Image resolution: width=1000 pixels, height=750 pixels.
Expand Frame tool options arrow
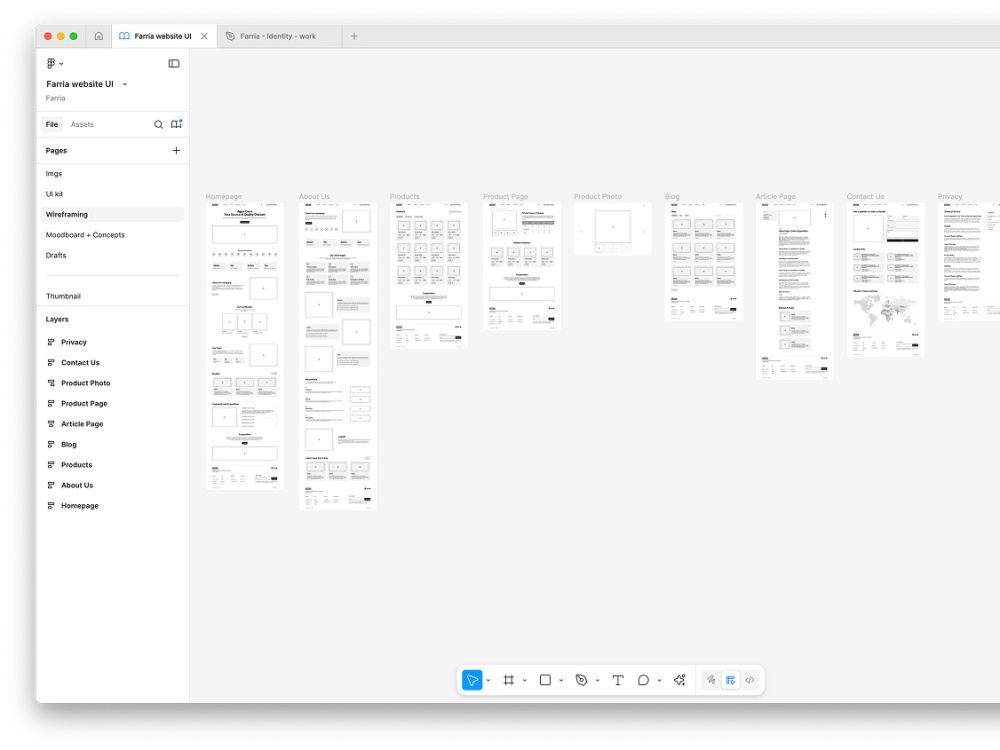[525, 680]
